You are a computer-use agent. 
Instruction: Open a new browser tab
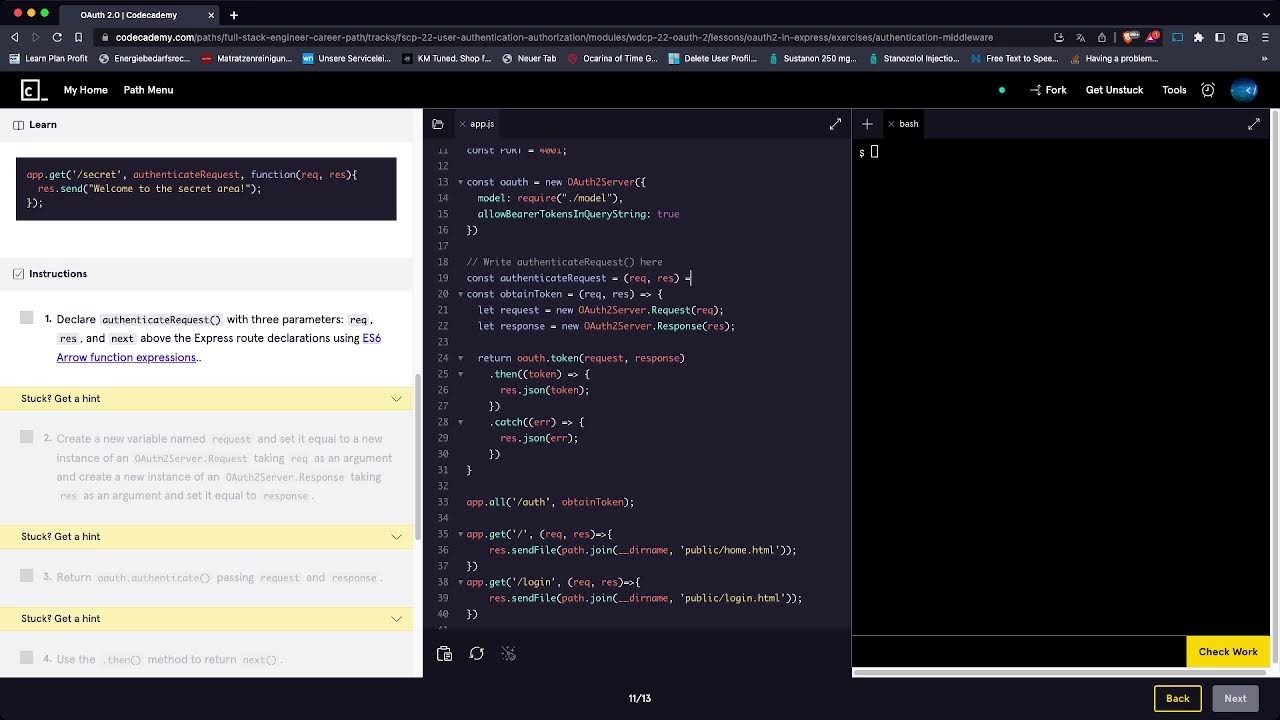(234, 15)
